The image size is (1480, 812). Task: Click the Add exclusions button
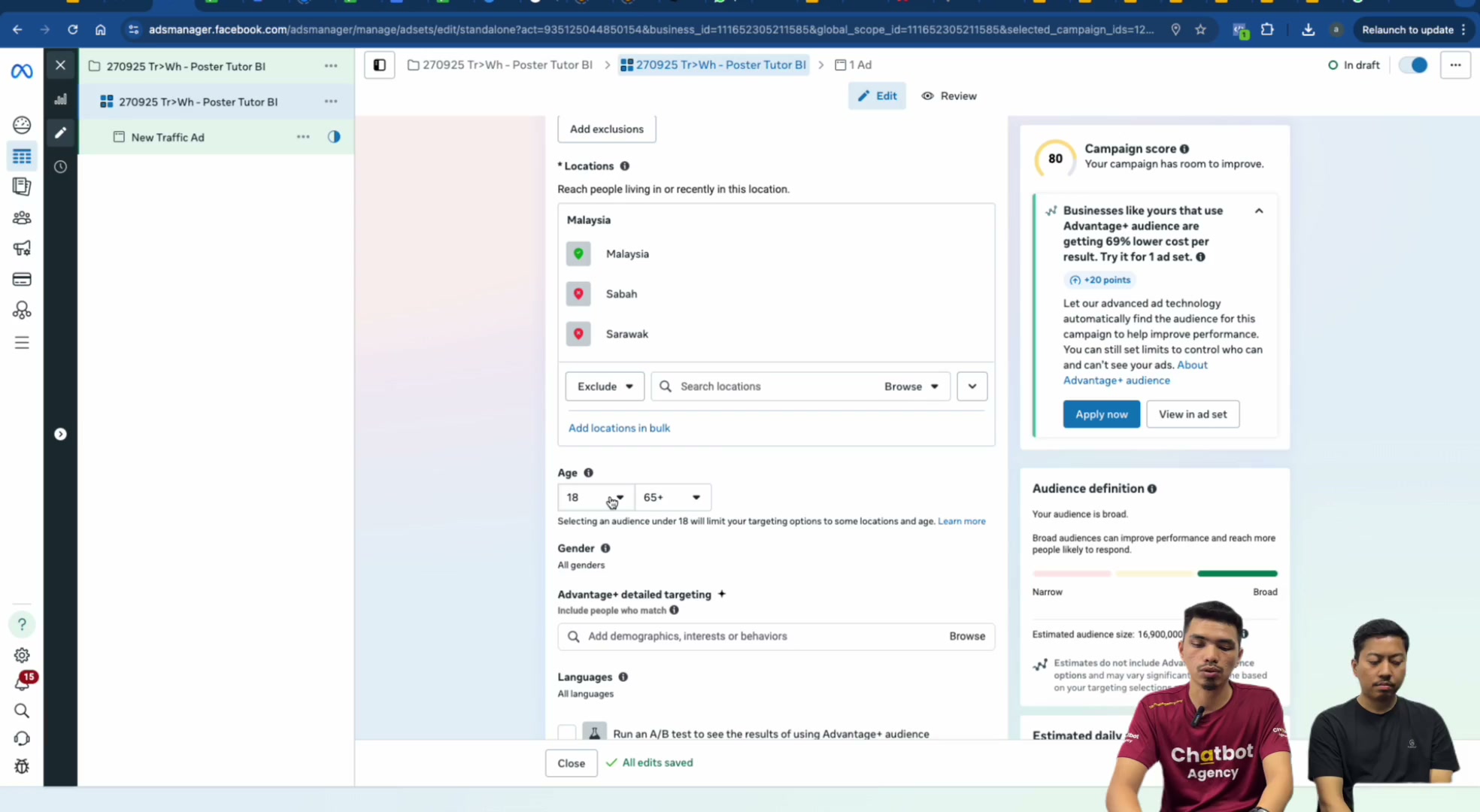[x=606, y=129]
